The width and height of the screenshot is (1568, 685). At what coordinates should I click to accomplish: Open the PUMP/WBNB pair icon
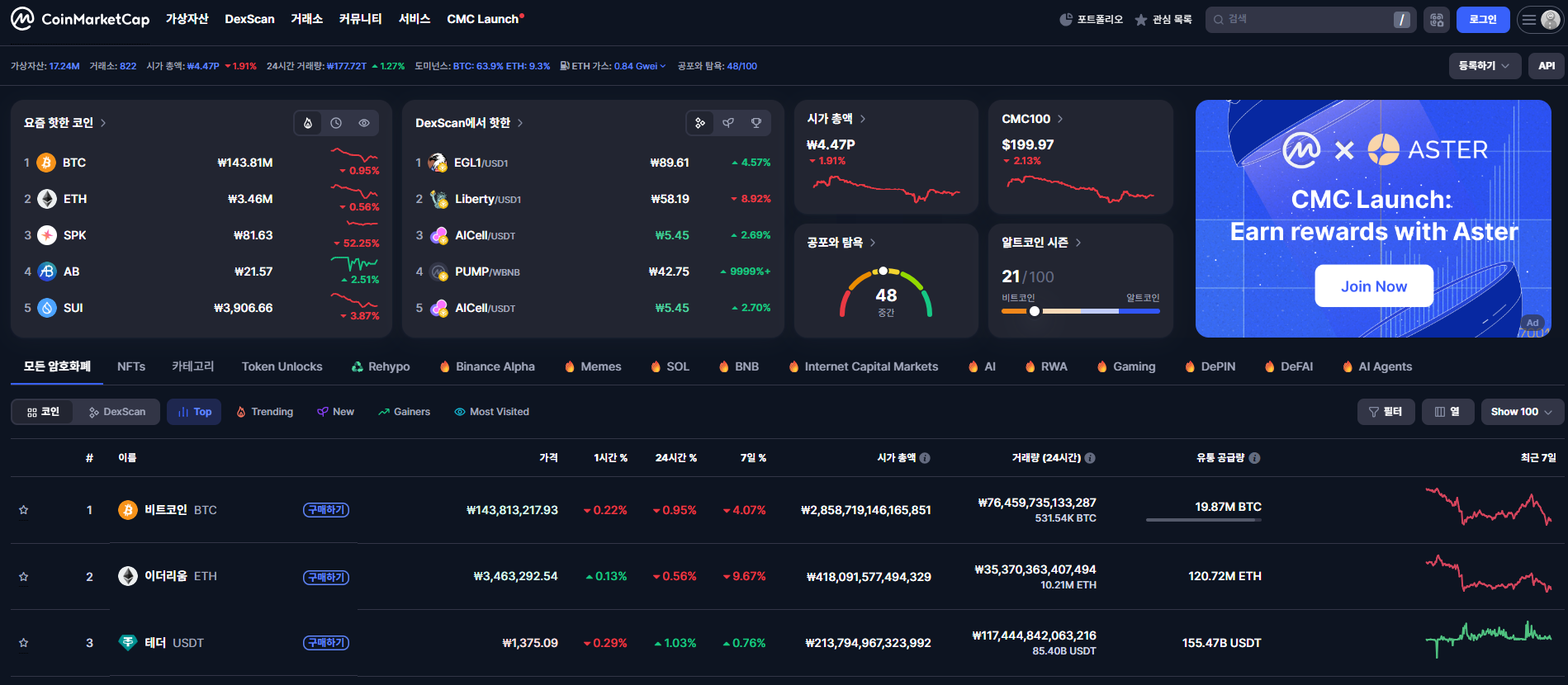pyautogui.click(x=438, y=272)
